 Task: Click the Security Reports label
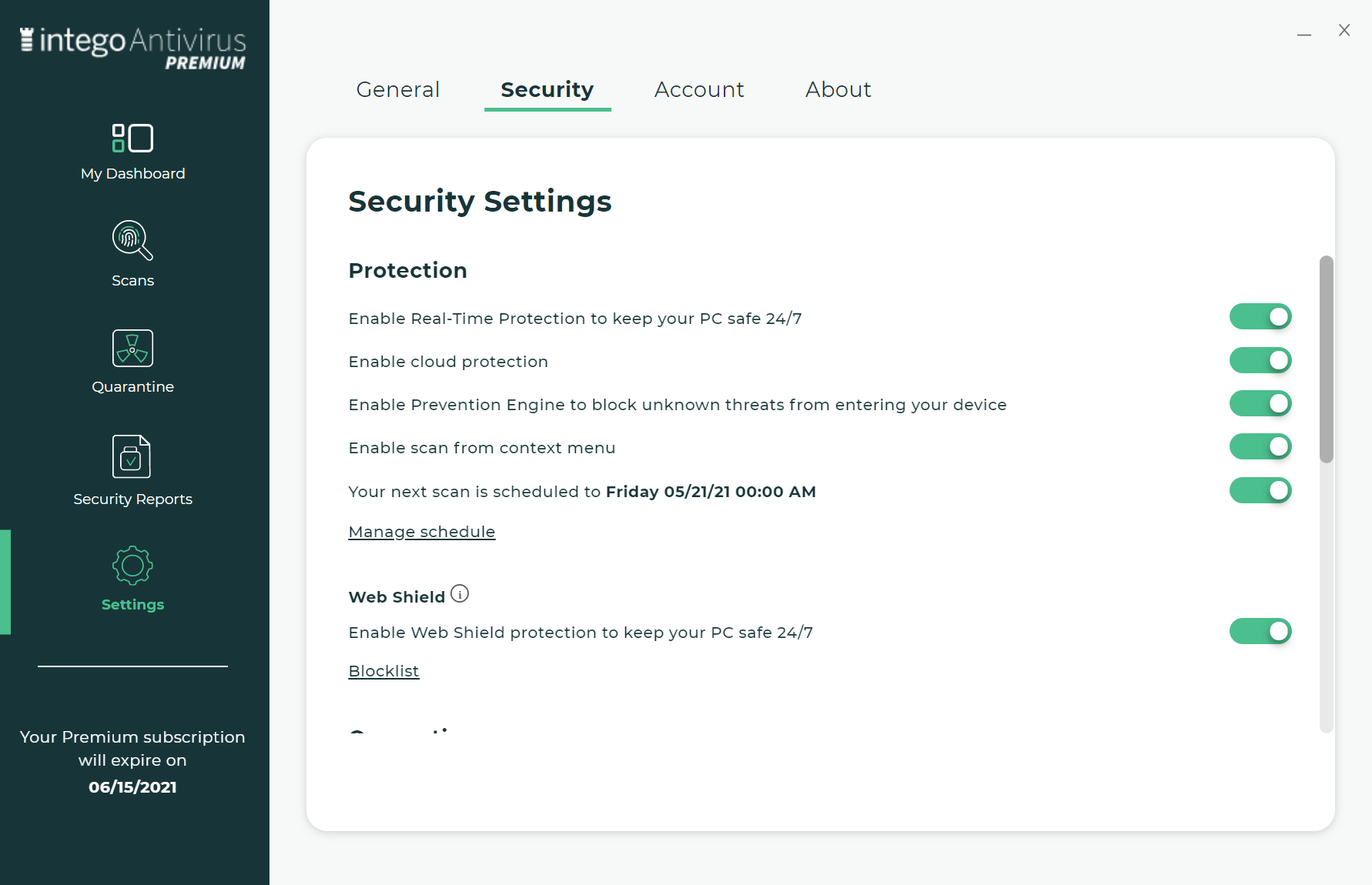point(132,499)
